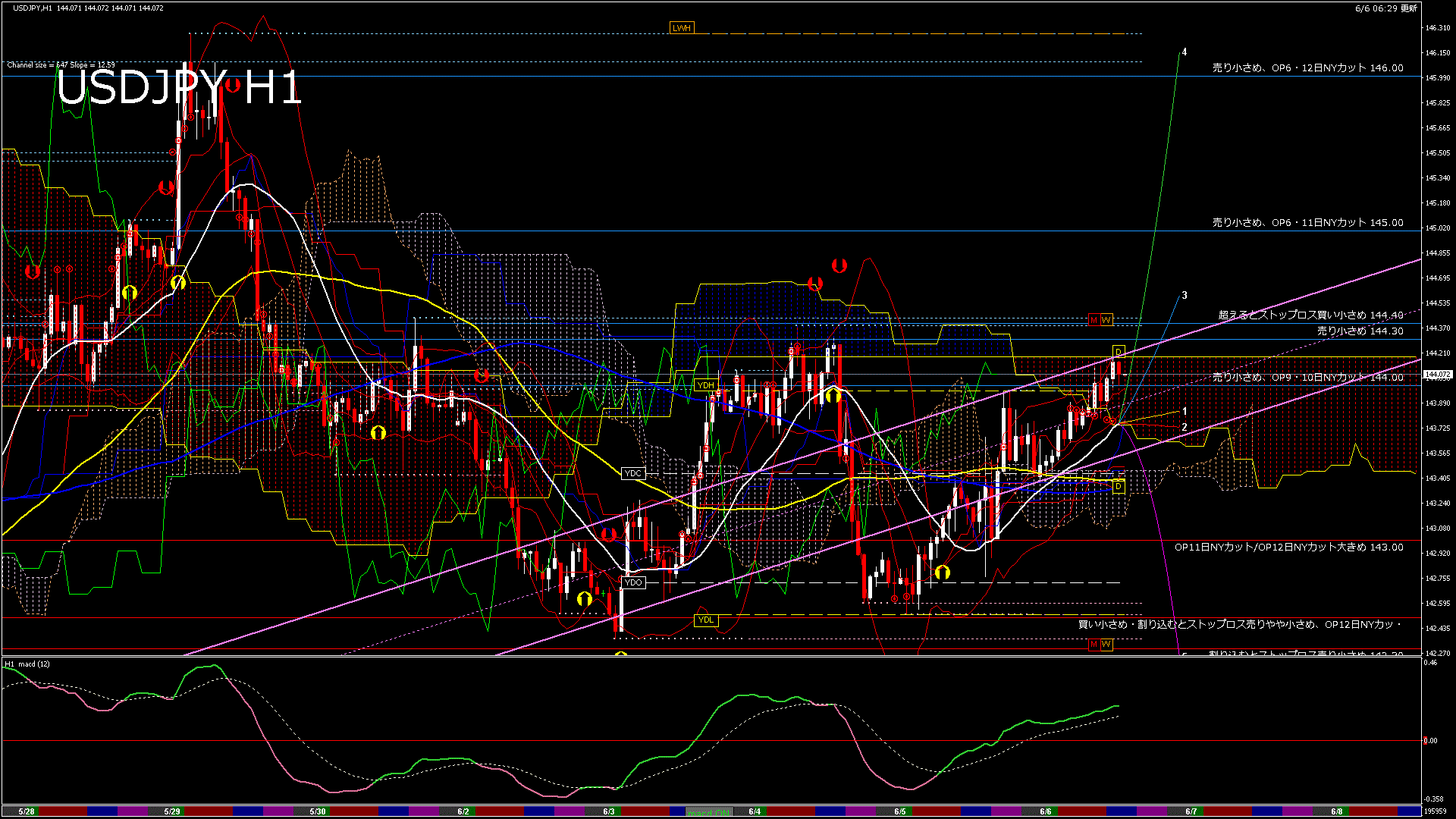Screen dimensions: 1456x819
Task: Click the orange W pivot box near 144.40
Action: pyautogui.click(x=1106, y=320)
